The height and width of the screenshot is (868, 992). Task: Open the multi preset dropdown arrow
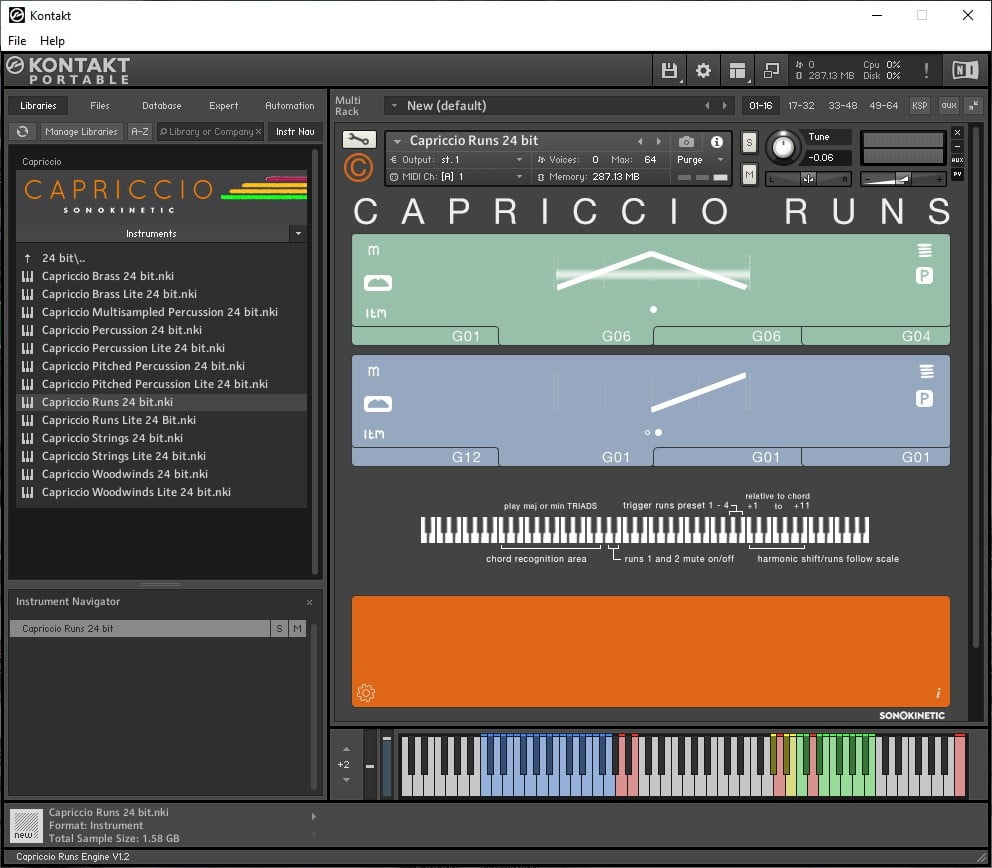(x=394, y=106)
